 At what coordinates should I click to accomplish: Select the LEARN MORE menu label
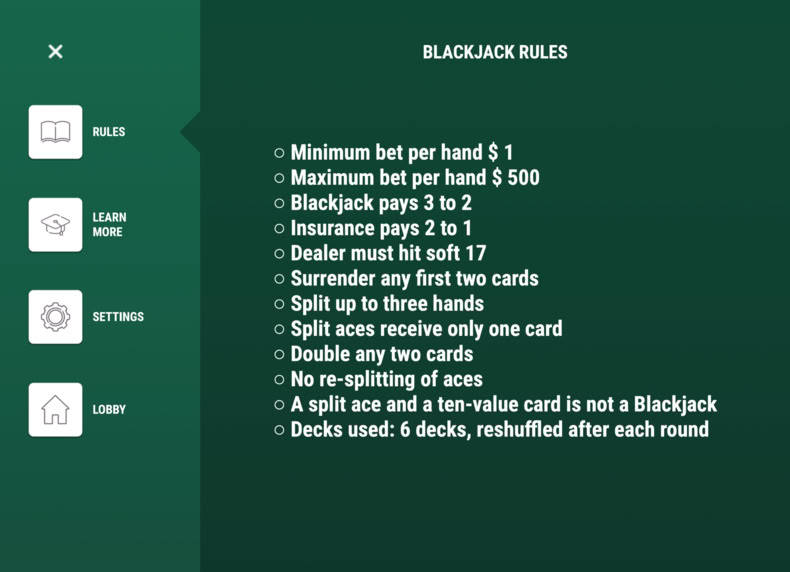click(x=109, y=225)
